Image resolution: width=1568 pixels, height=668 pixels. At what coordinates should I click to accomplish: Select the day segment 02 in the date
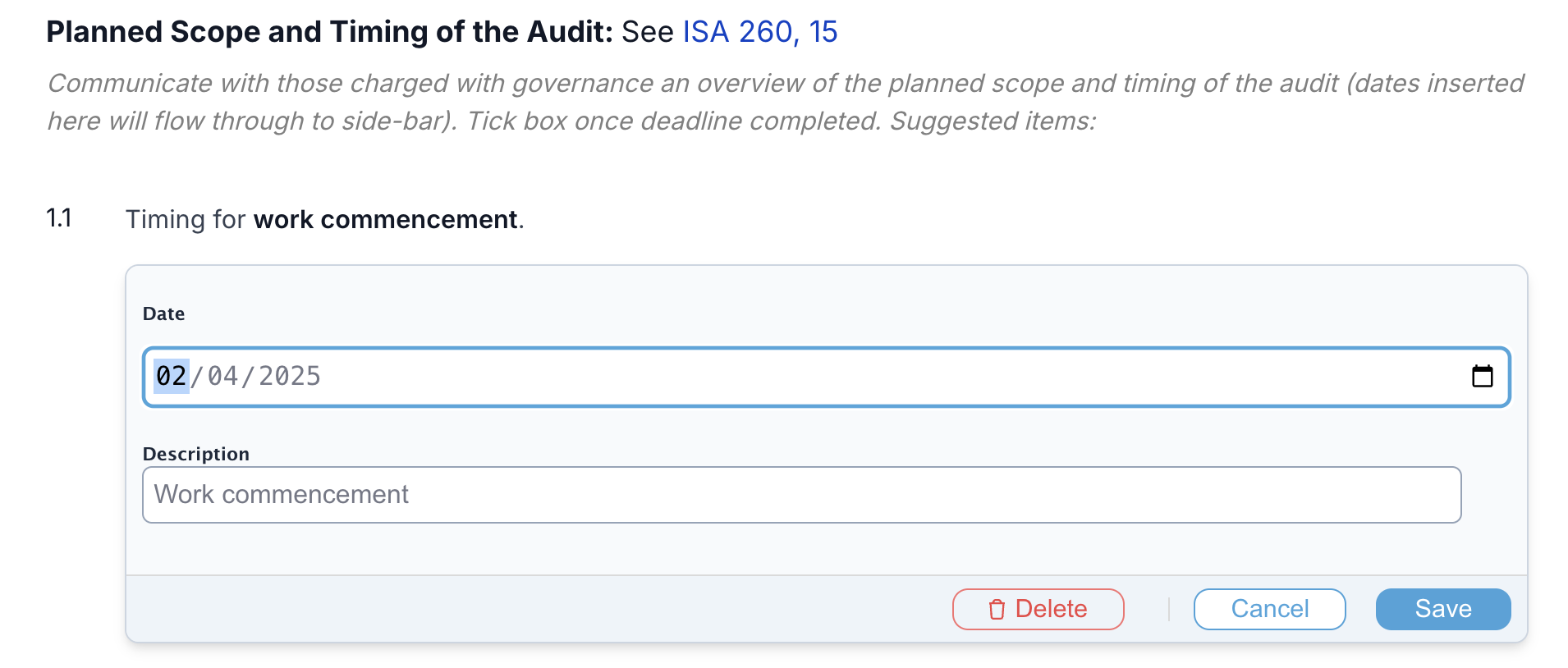[x=172, y=377]
